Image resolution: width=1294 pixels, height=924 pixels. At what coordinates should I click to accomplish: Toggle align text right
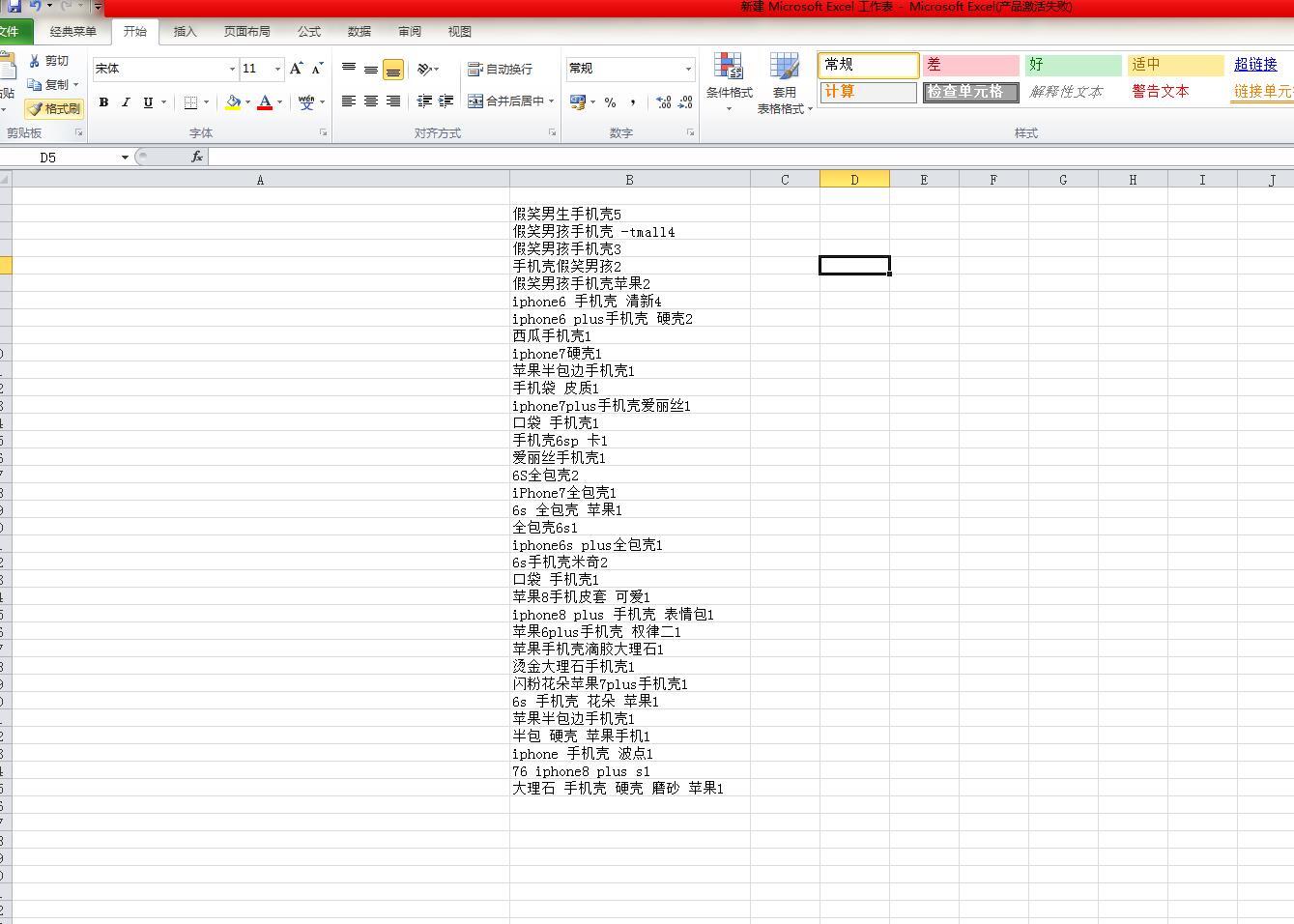(x=393, y=101)
